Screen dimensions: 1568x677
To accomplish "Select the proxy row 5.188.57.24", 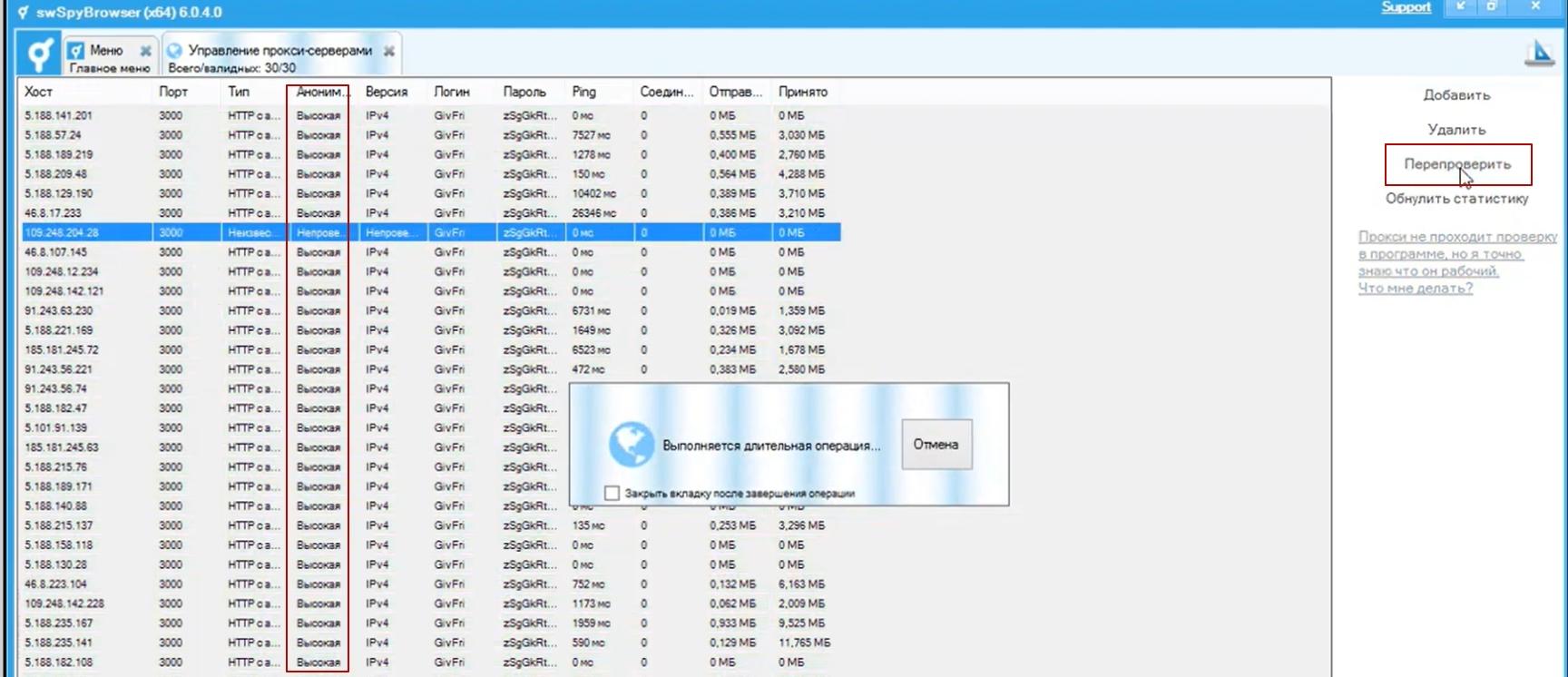I will (x=431, y=135).
